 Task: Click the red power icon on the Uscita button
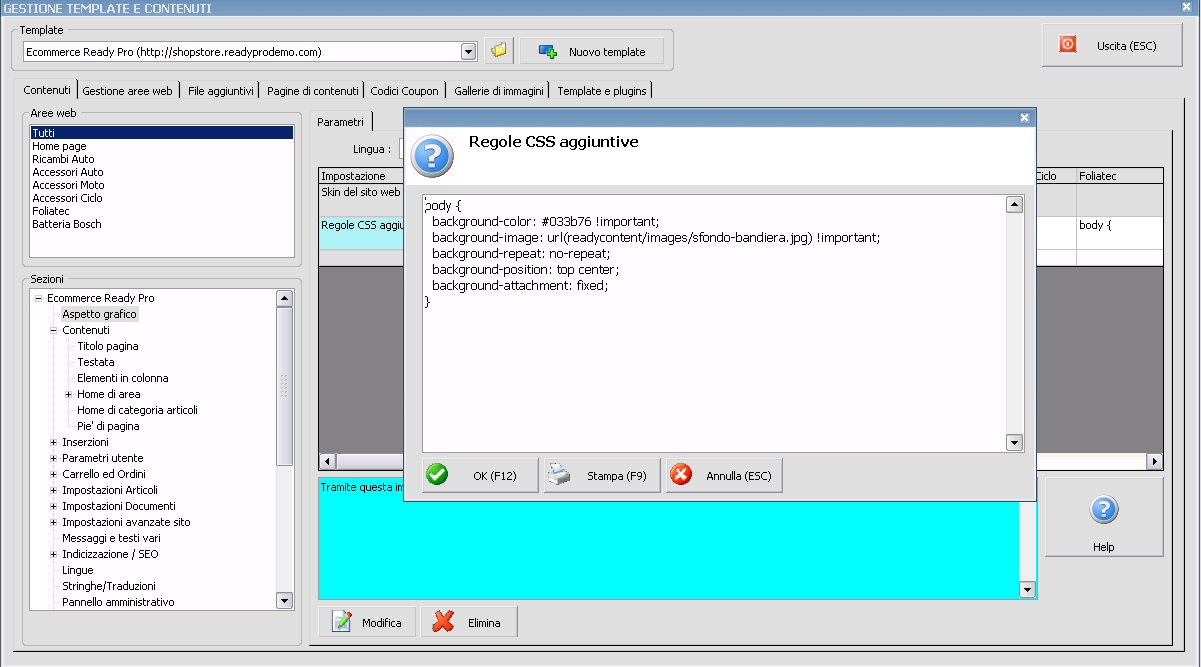pyautogui.click(x=1068, y=44)
